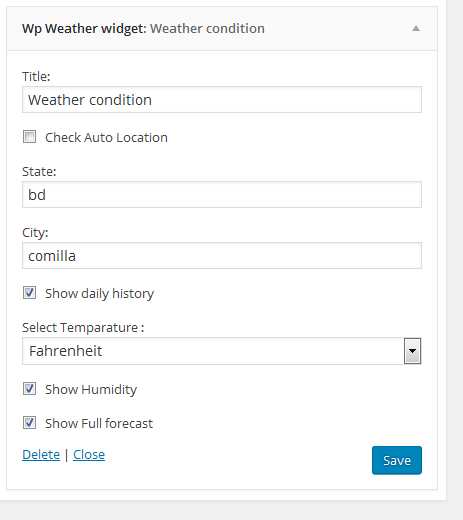
Task: Collapse the Wp Weather widget panel arrow
Action: [416, 29]
